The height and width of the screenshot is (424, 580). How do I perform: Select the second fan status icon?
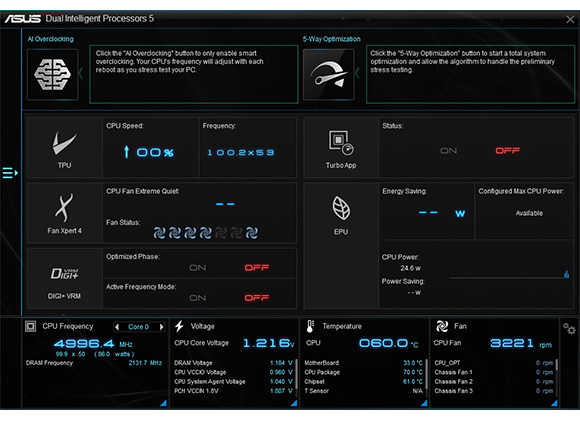tap(175, 233)
